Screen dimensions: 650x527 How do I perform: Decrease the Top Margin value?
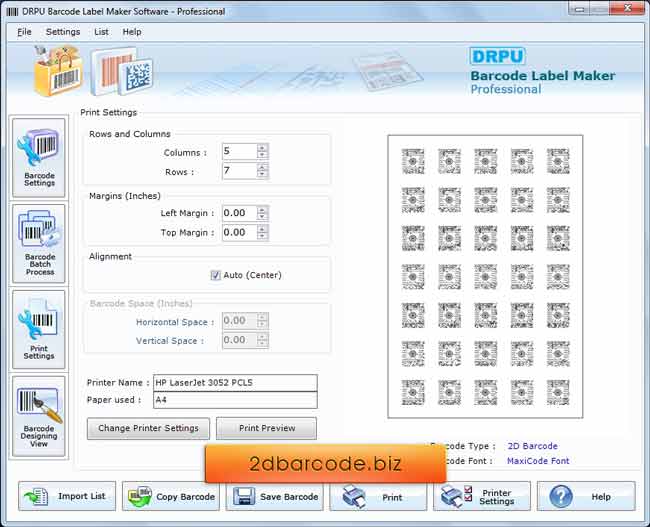[x=262, y=236]
